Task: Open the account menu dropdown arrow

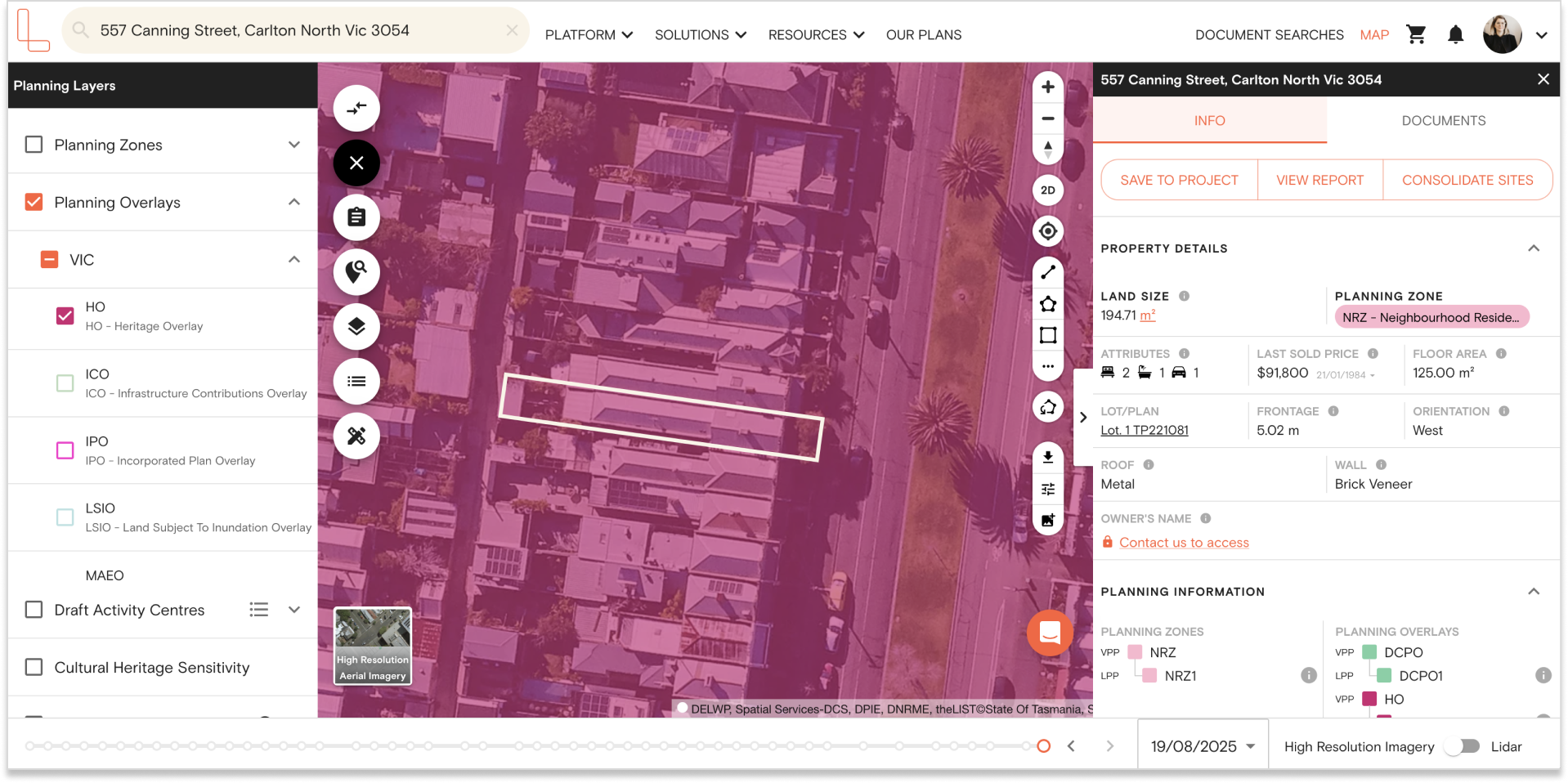Action: pyautogui.click(x=1542, y=35)
